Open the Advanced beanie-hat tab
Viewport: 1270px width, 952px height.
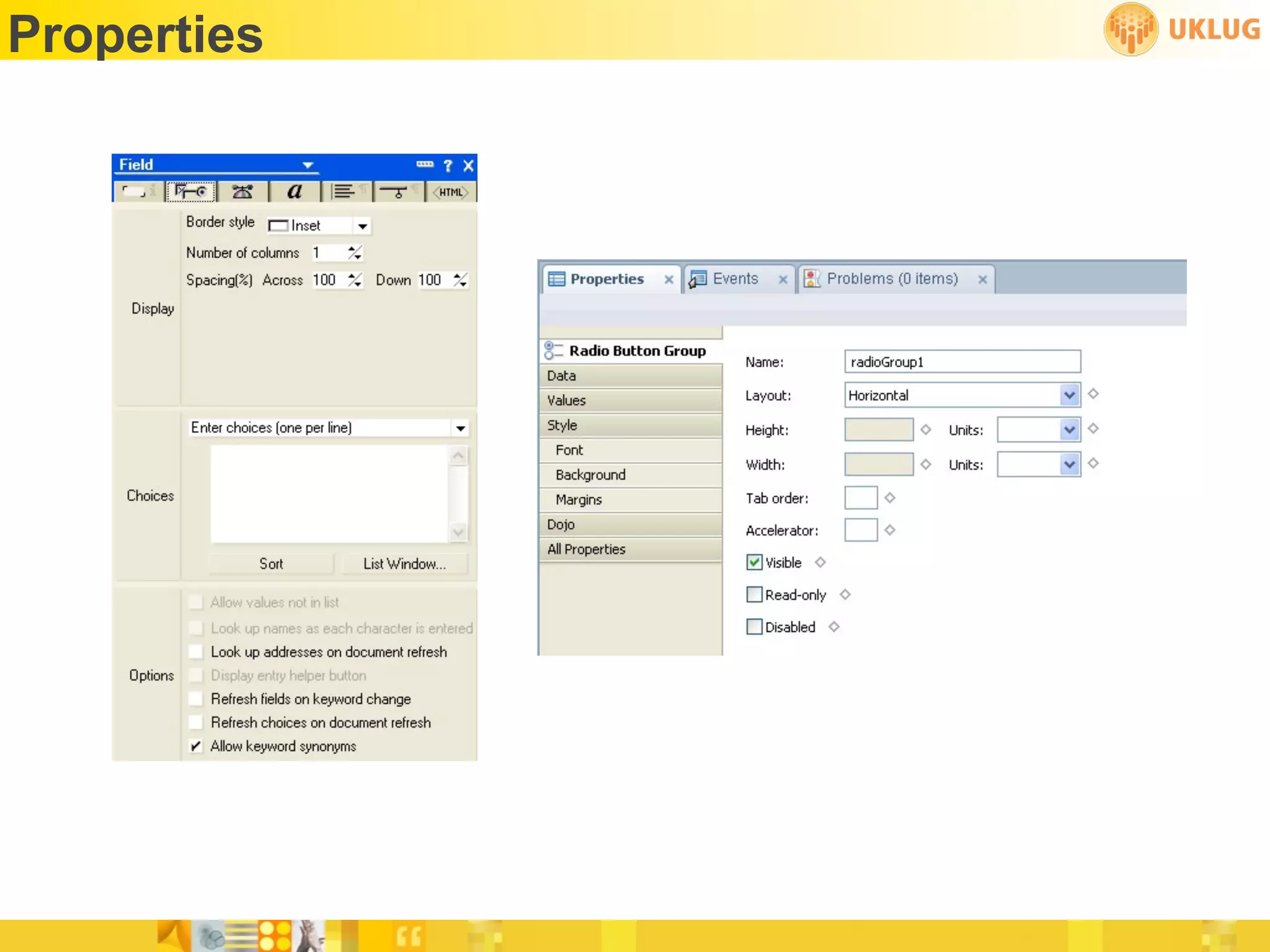click(242, 192)
